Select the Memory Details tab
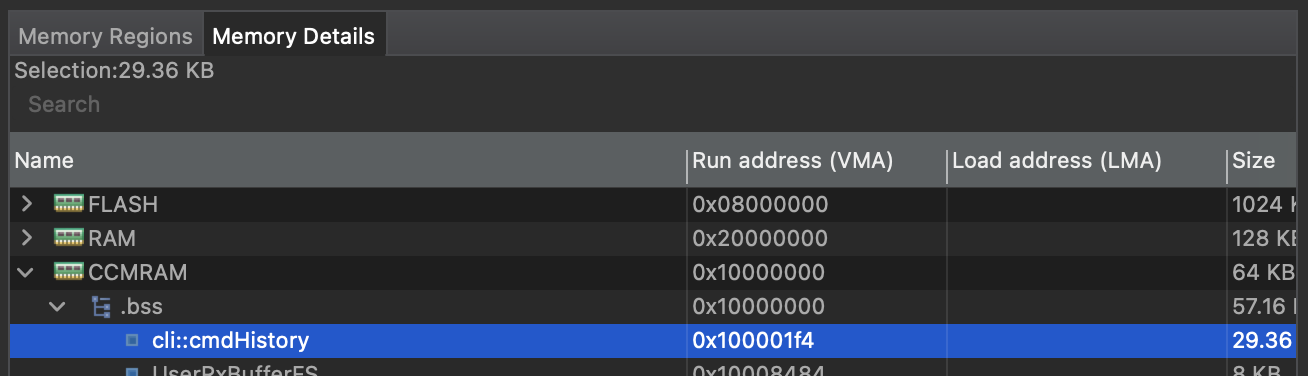 click(294, 37)
